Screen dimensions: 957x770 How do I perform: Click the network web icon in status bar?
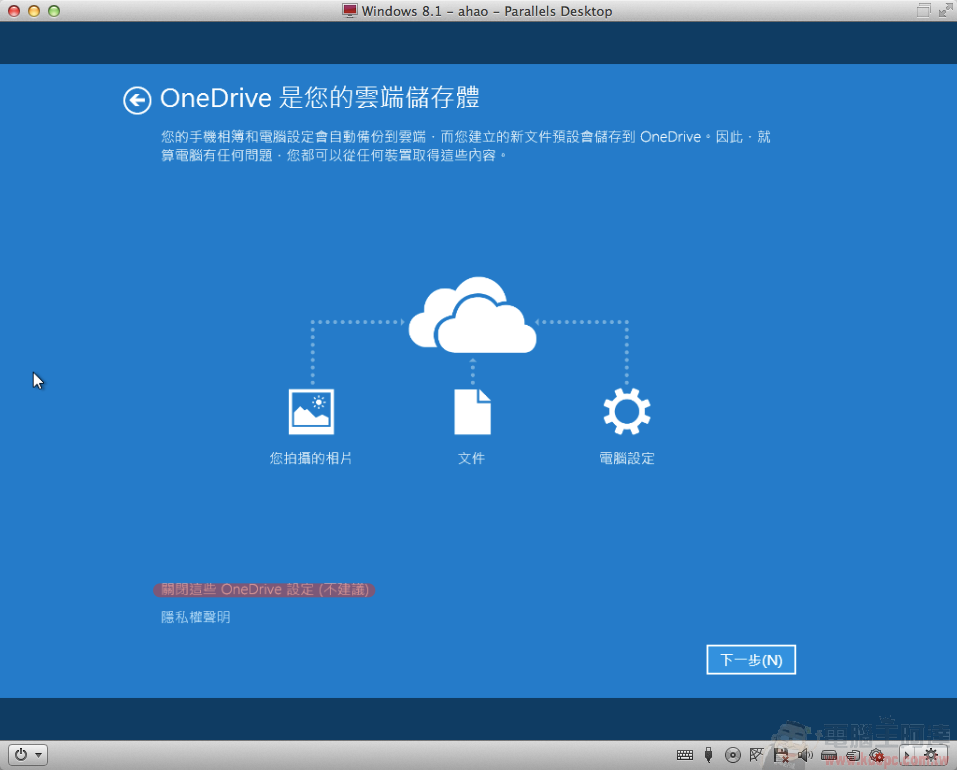[x=757, y=755]
